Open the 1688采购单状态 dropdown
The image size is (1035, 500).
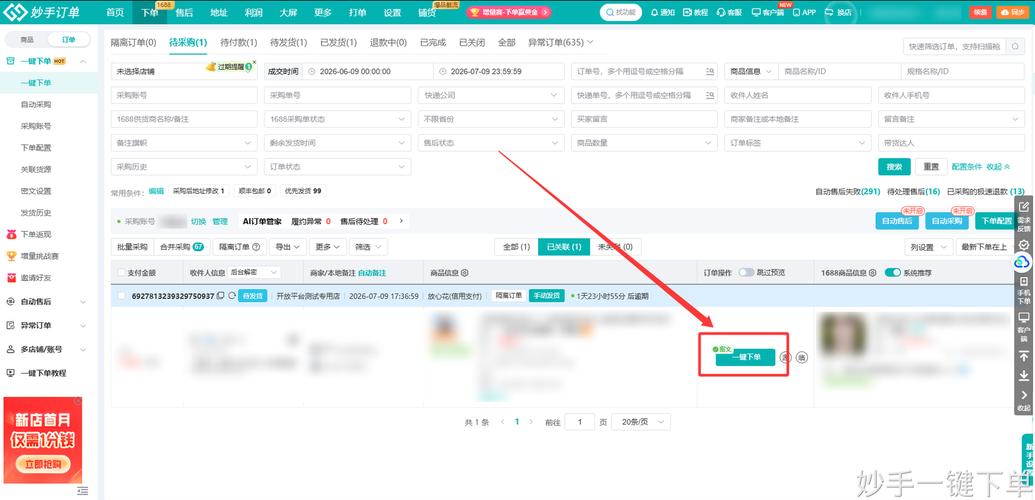pyautogui.click(x=337, y=120)
